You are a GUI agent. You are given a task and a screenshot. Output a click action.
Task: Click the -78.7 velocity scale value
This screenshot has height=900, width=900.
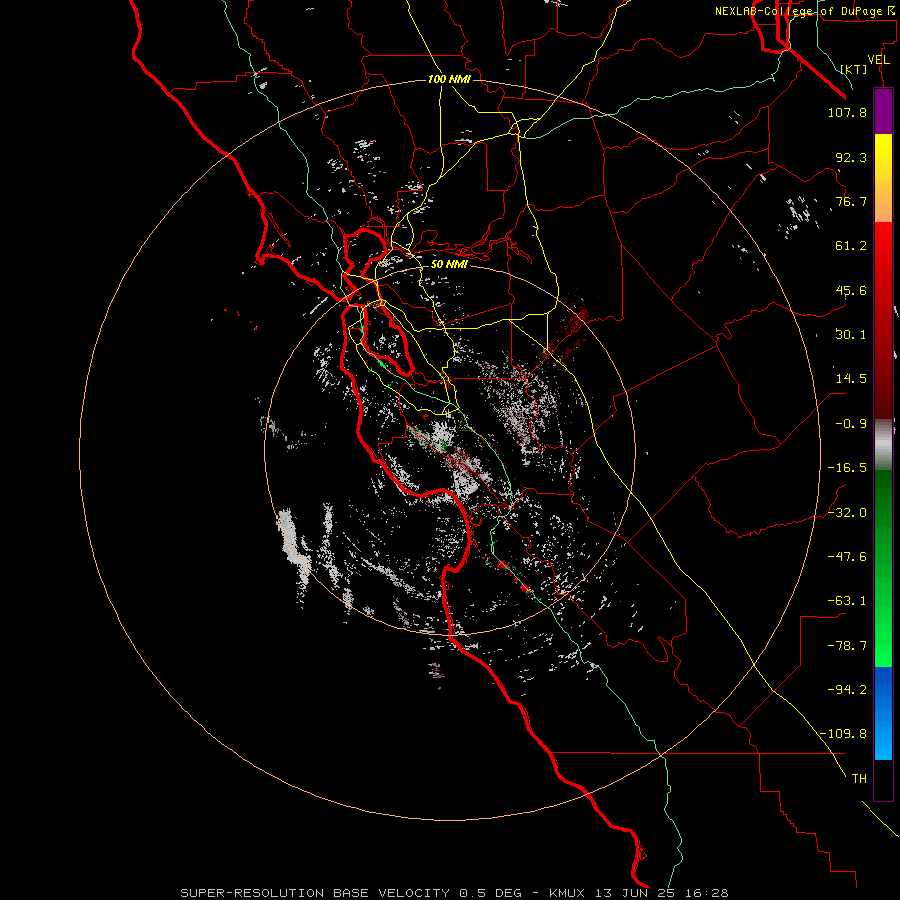[x=847, y=646]
